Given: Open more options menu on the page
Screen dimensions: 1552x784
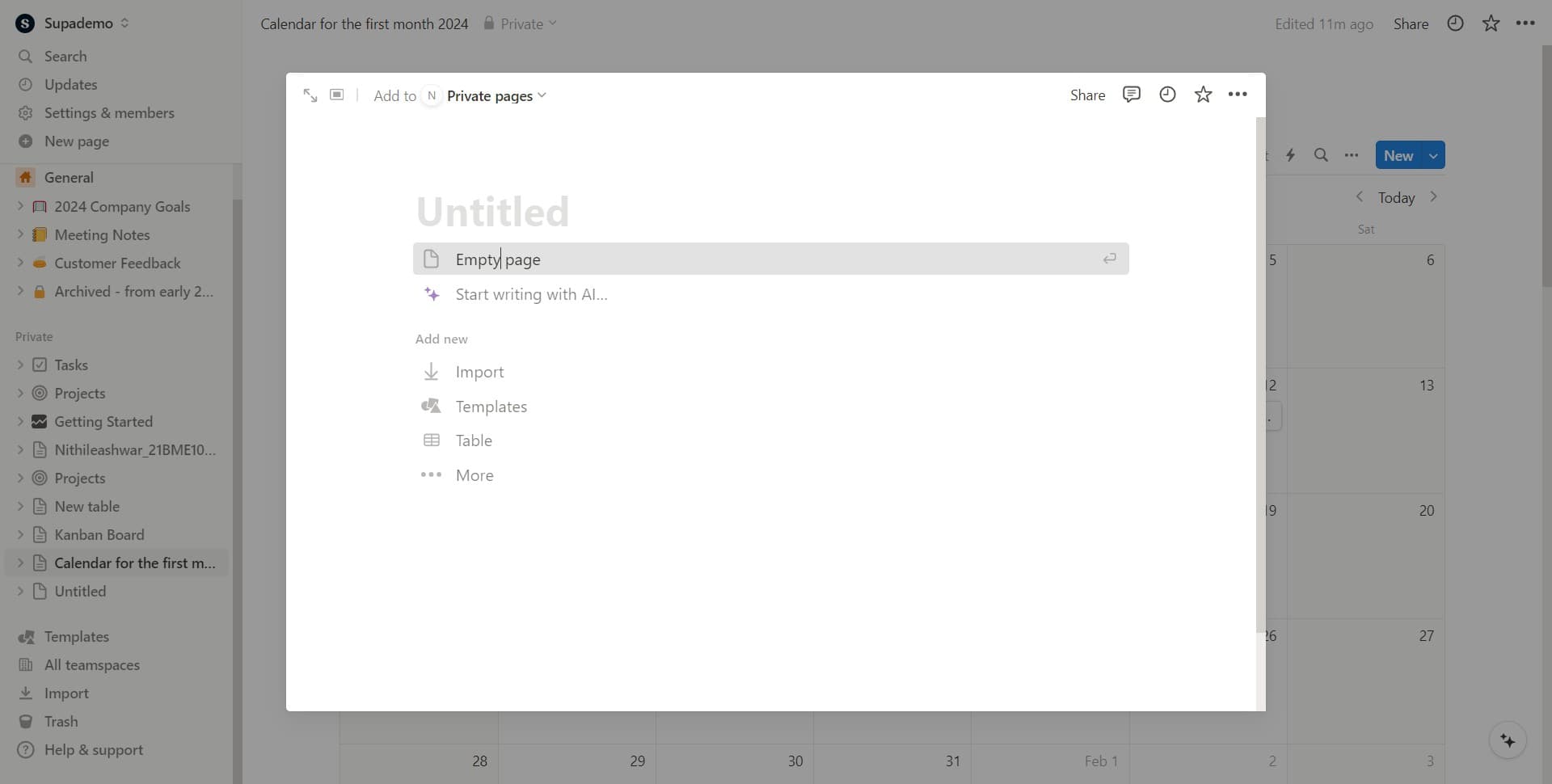Looking at the screenshot, I should pos(1238,95).
